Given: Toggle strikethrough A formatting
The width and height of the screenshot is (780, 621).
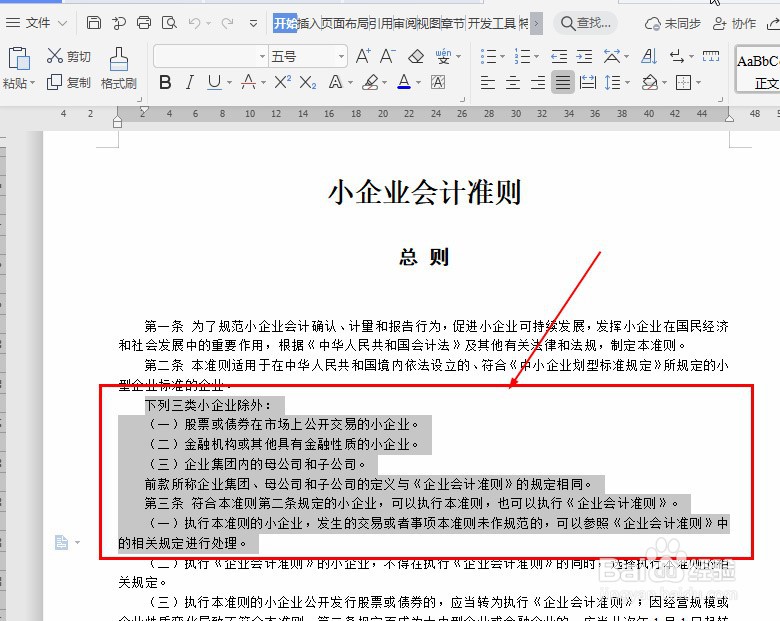Looking at the screenshot, I should click(248, 82).
